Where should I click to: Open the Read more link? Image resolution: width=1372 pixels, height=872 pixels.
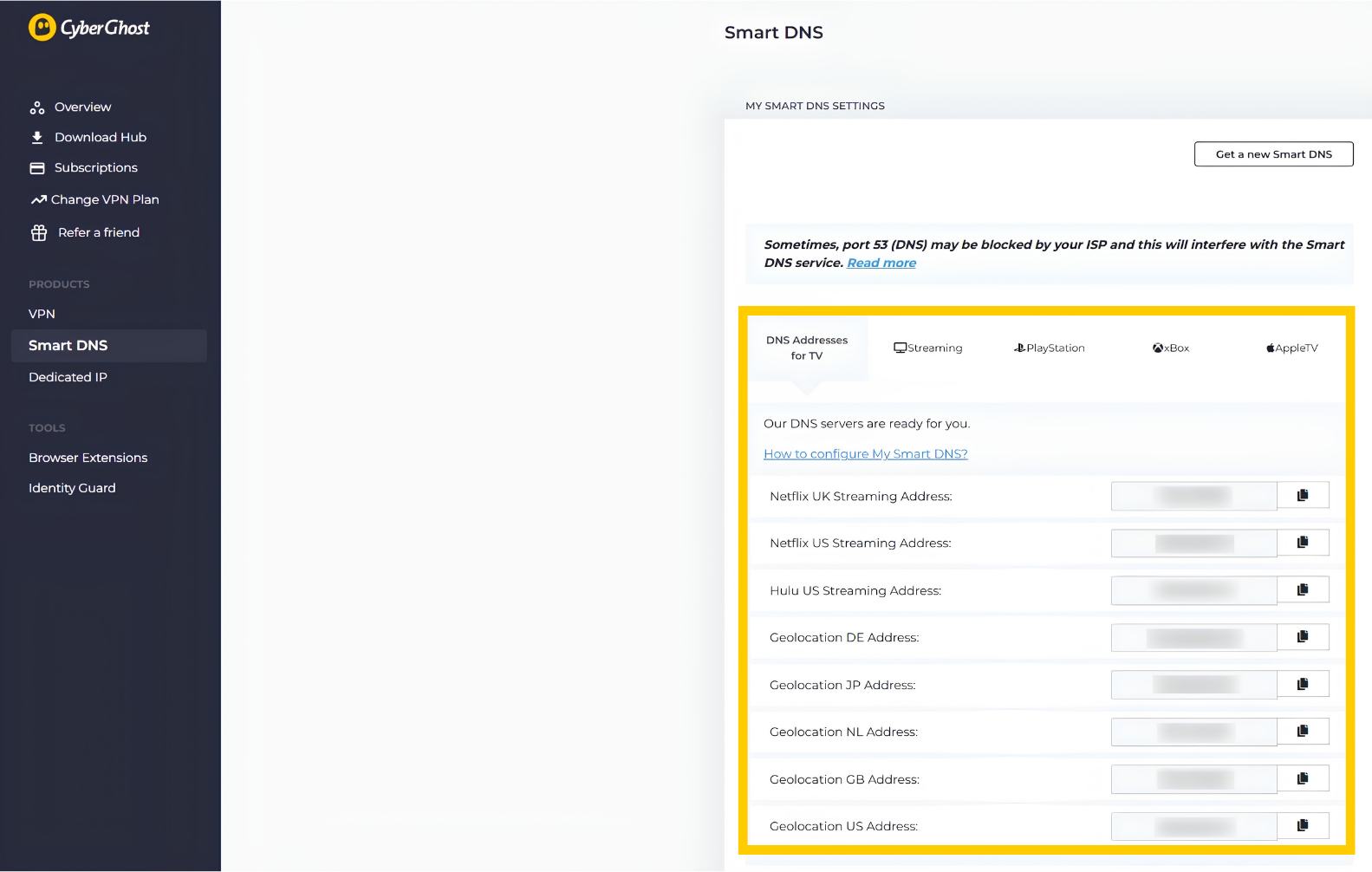point(881,264)
